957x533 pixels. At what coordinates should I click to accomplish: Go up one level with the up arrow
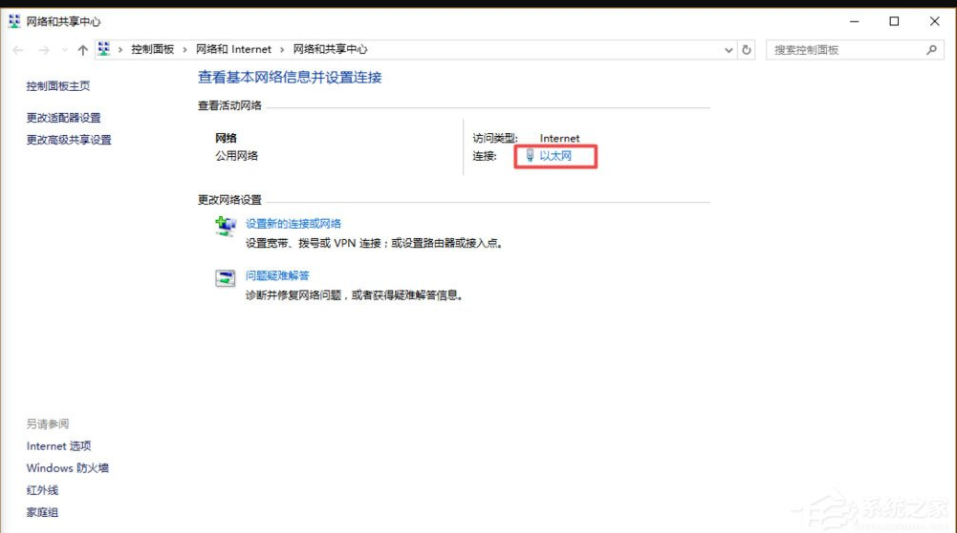pos(83,50)
